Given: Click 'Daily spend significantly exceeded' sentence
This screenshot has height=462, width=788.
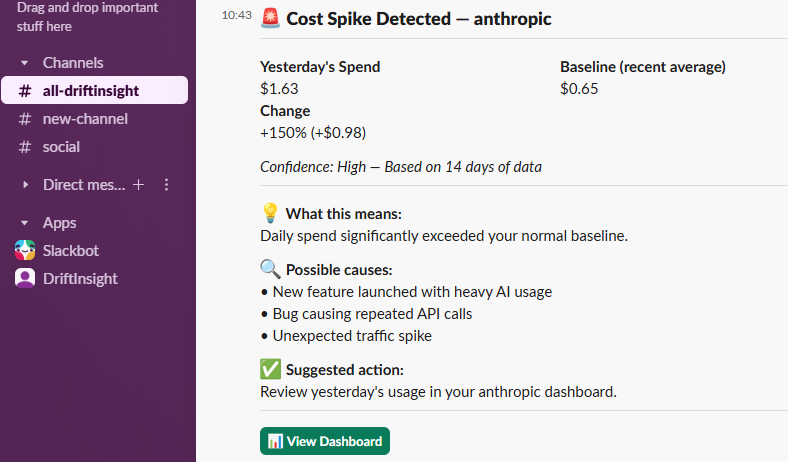Looking at the screenshot, I should [444, 236].
